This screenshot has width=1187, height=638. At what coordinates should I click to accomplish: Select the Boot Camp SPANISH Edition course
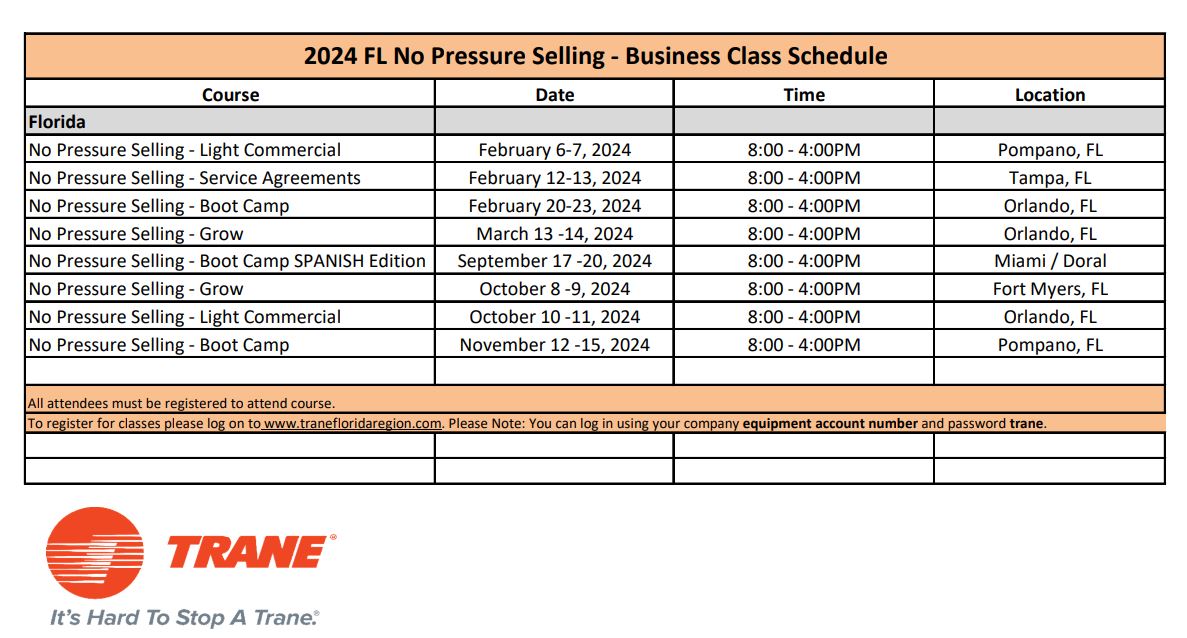point(227,261)
